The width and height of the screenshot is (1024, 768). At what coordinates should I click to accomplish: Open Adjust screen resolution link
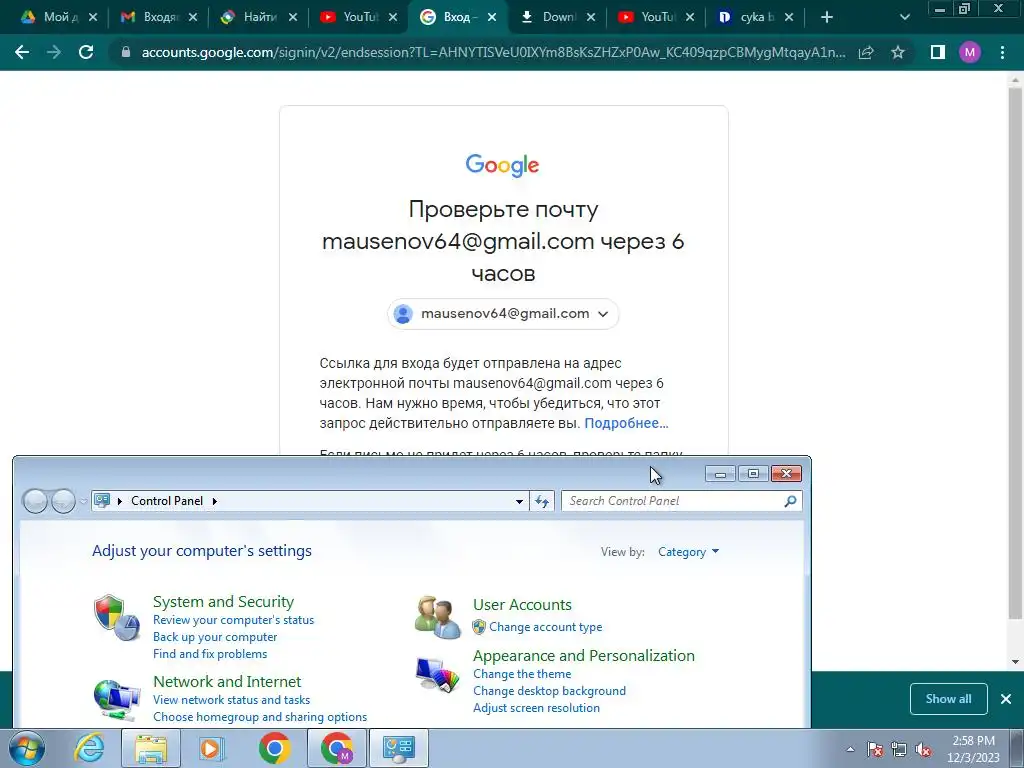[x=536, y=708]
